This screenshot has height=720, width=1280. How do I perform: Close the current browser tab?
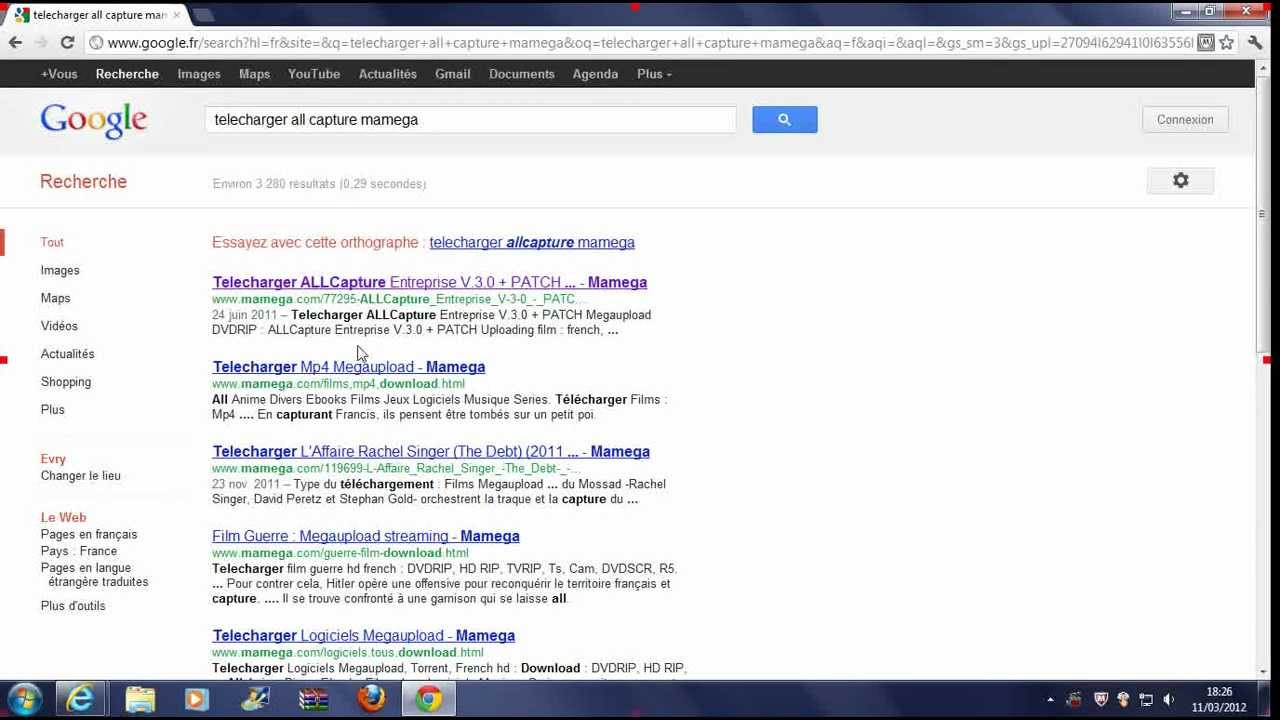pos(177,15)
